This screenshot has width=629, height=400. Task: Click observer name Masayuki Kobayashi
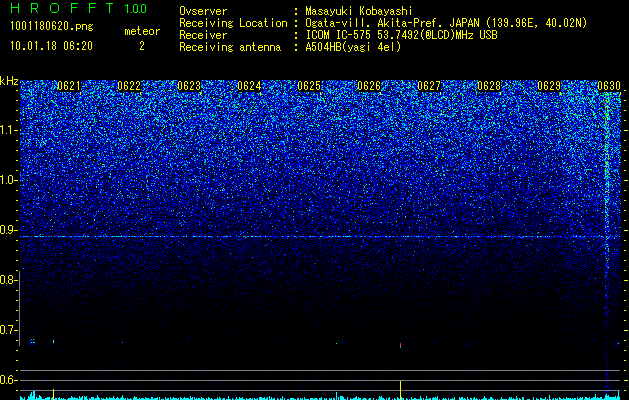(359, 11)
